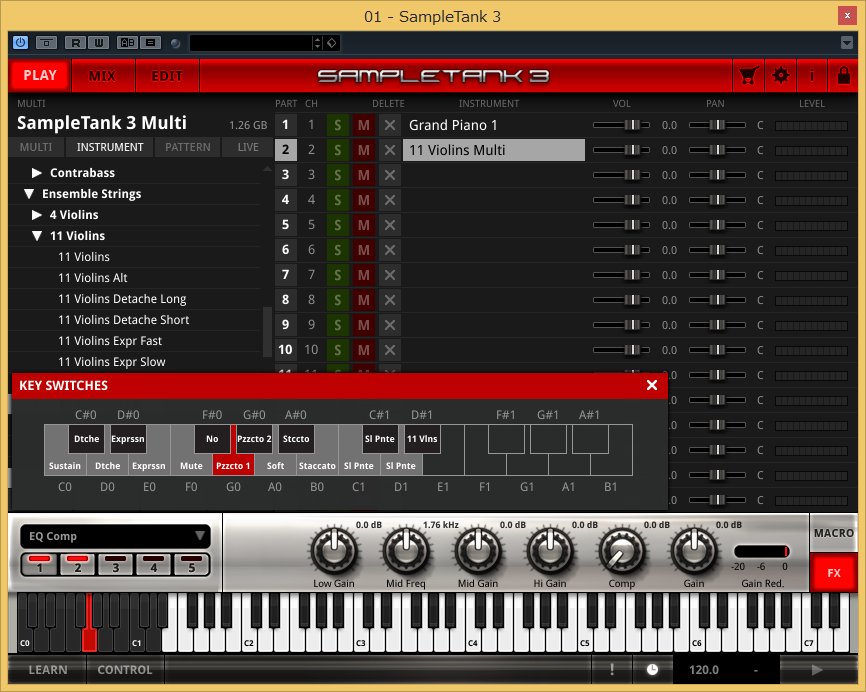The height and width of the screenshot is (692, 866).
Task: Open the INSTRUMENT browser tab
Action: tap(110, 147)
